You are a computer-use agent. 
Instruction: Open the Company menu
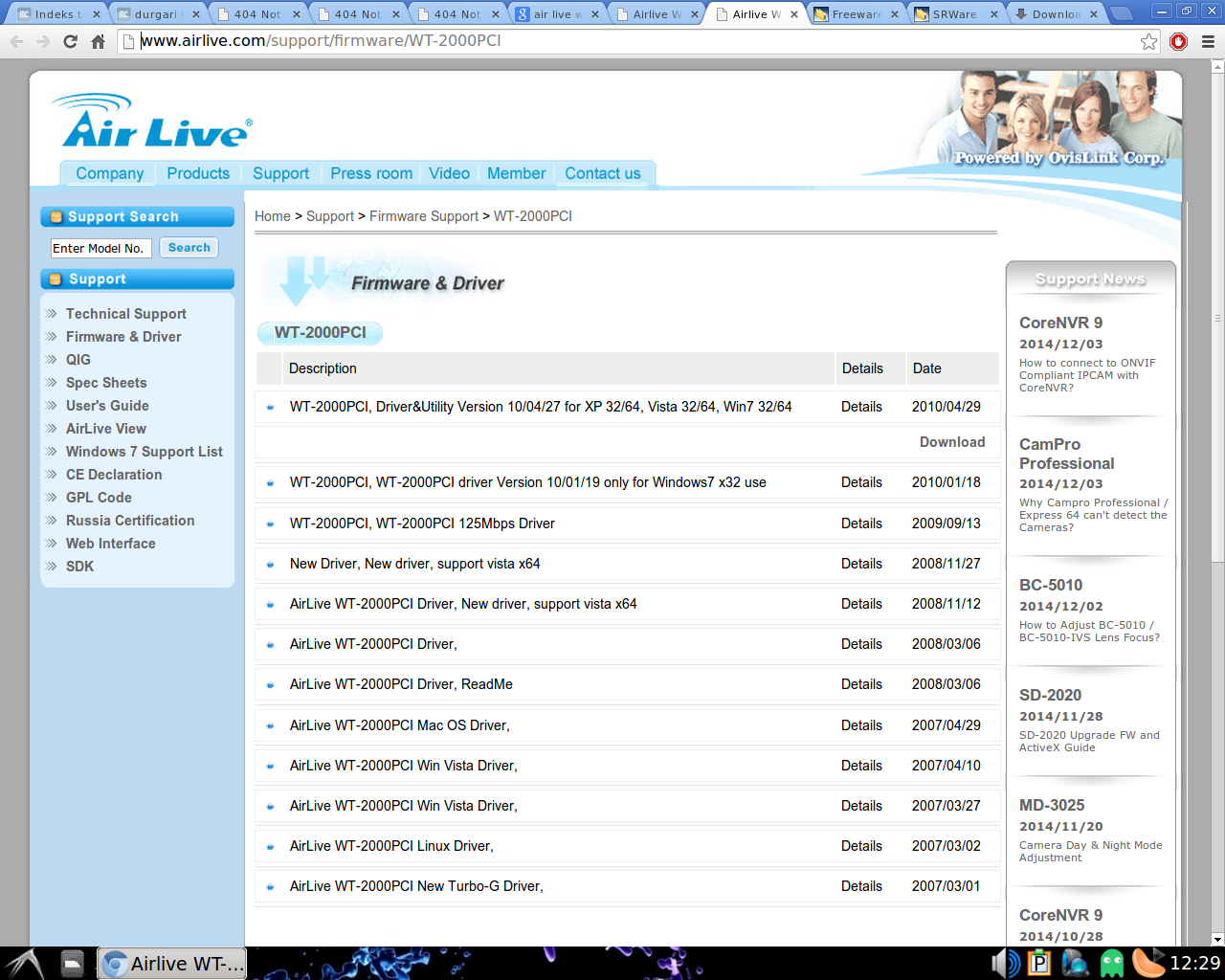(x=110, y=173)
